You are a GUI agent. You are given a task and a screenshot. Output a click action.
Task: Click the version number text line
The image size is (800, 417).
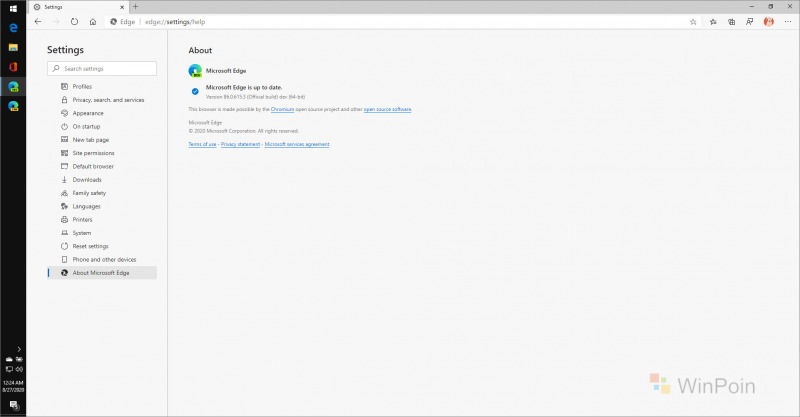tap(256, 97)
